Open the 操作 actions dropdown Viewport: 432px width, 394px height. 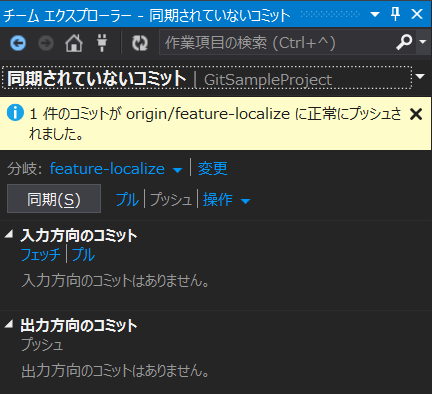[226, 199]
